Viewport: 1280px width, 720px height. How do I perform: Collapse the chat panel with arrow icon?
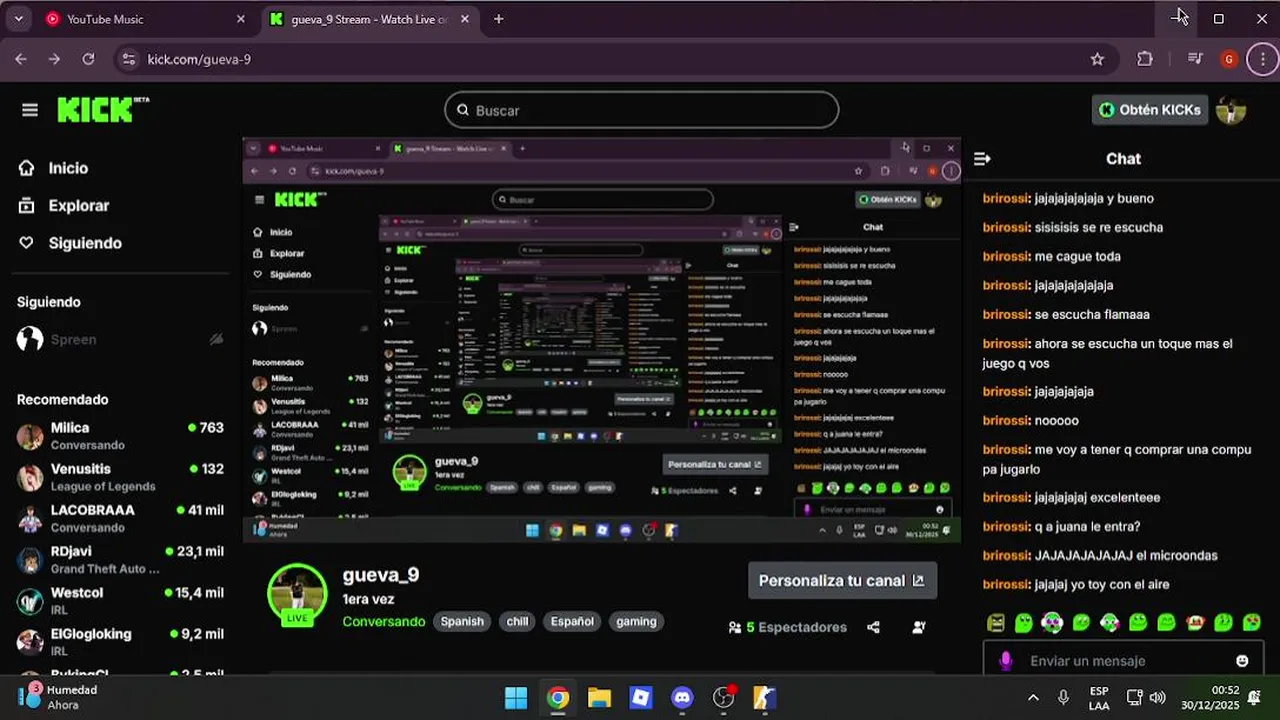(982, 159)
